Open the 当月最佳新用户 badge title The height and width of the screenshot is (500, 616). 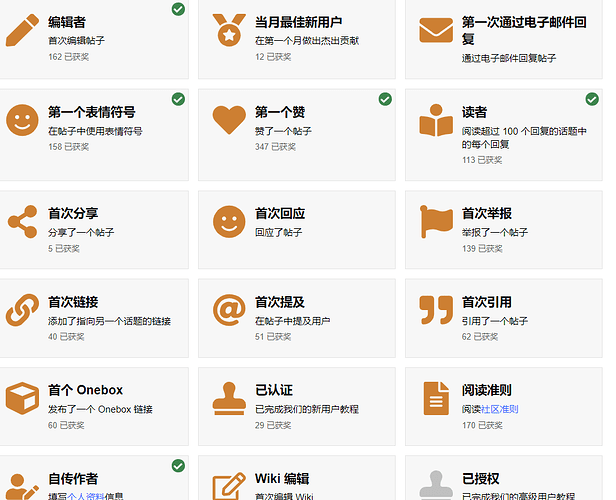(x=299, y=22)
